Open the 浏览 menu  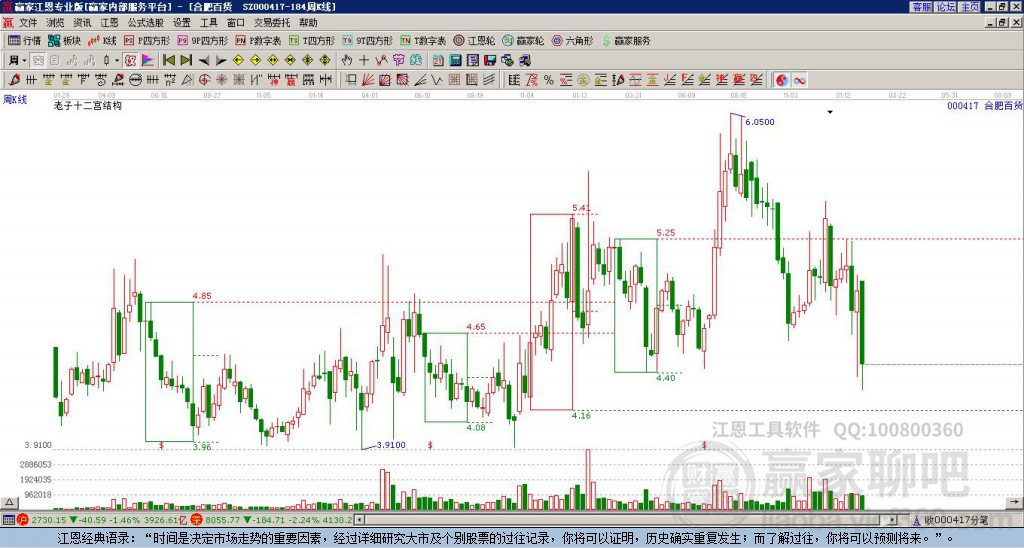(x=55, y=23)
